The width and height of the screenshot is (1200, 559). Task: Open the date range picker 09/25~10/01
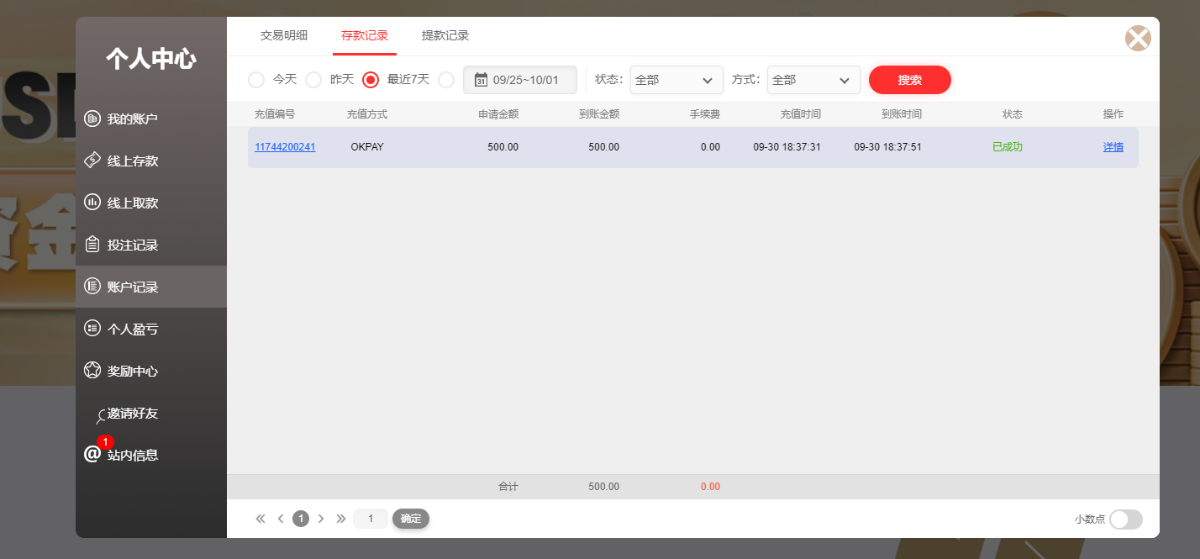[x=520, y=80]
